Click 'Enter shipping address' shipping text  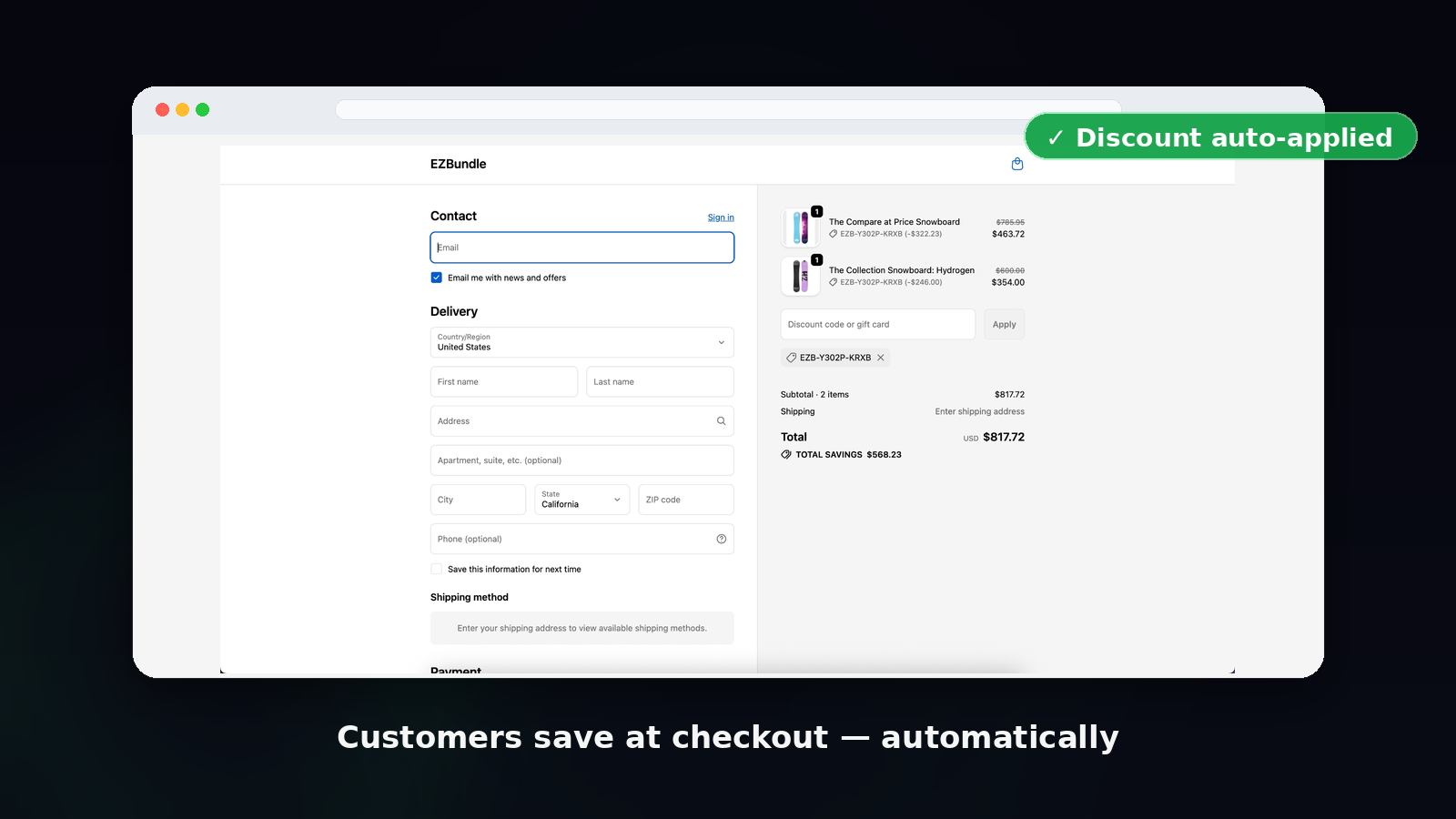[980, 411]
